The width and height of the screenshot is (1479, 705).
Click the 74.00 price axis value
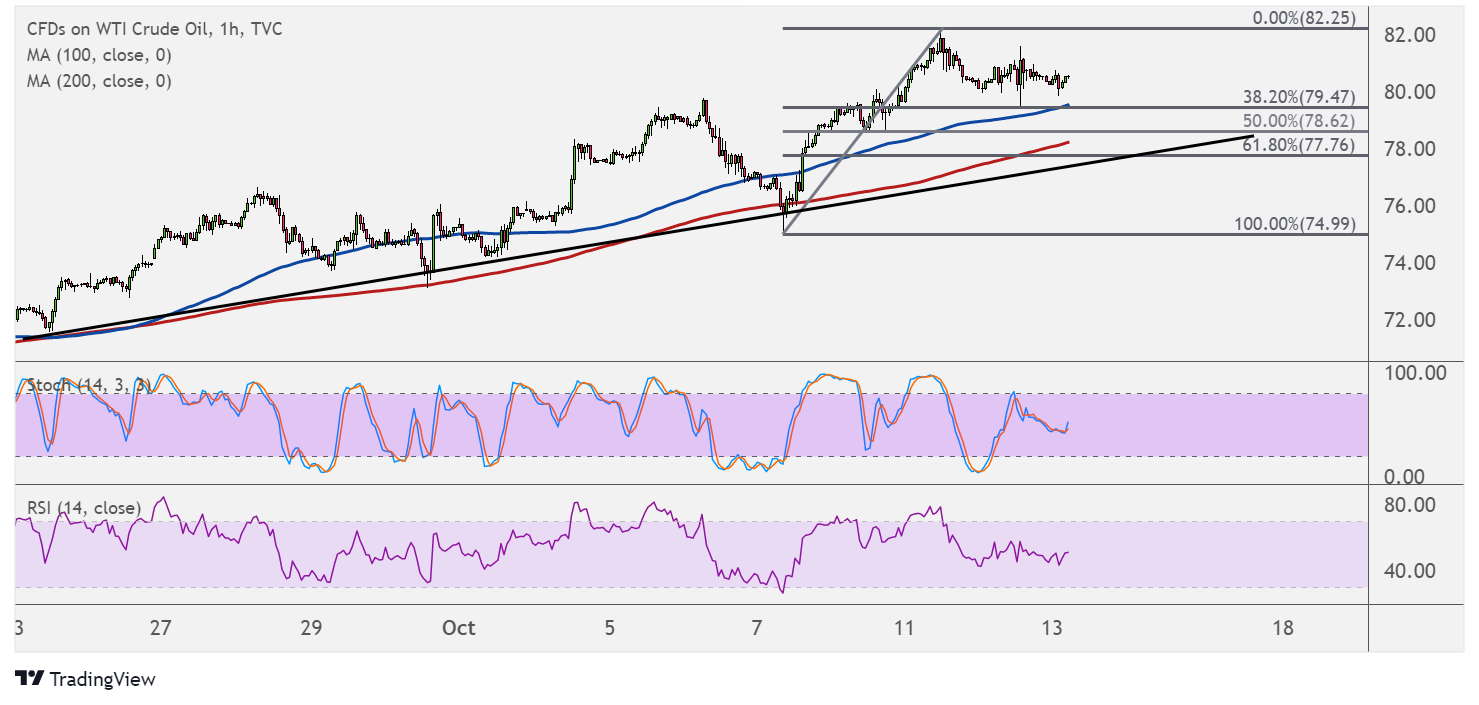1411,263
